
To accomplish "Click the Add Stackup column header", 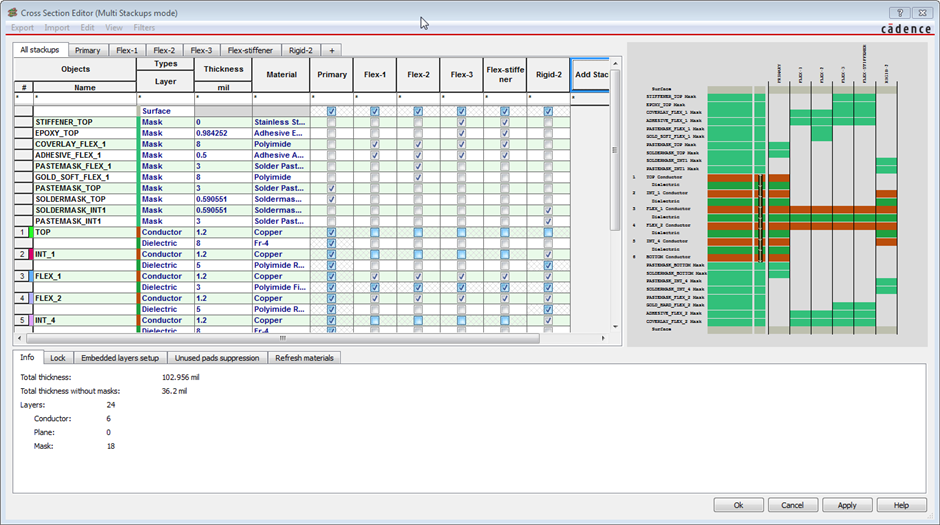I will pyautogui.click(x=590, y=75).
